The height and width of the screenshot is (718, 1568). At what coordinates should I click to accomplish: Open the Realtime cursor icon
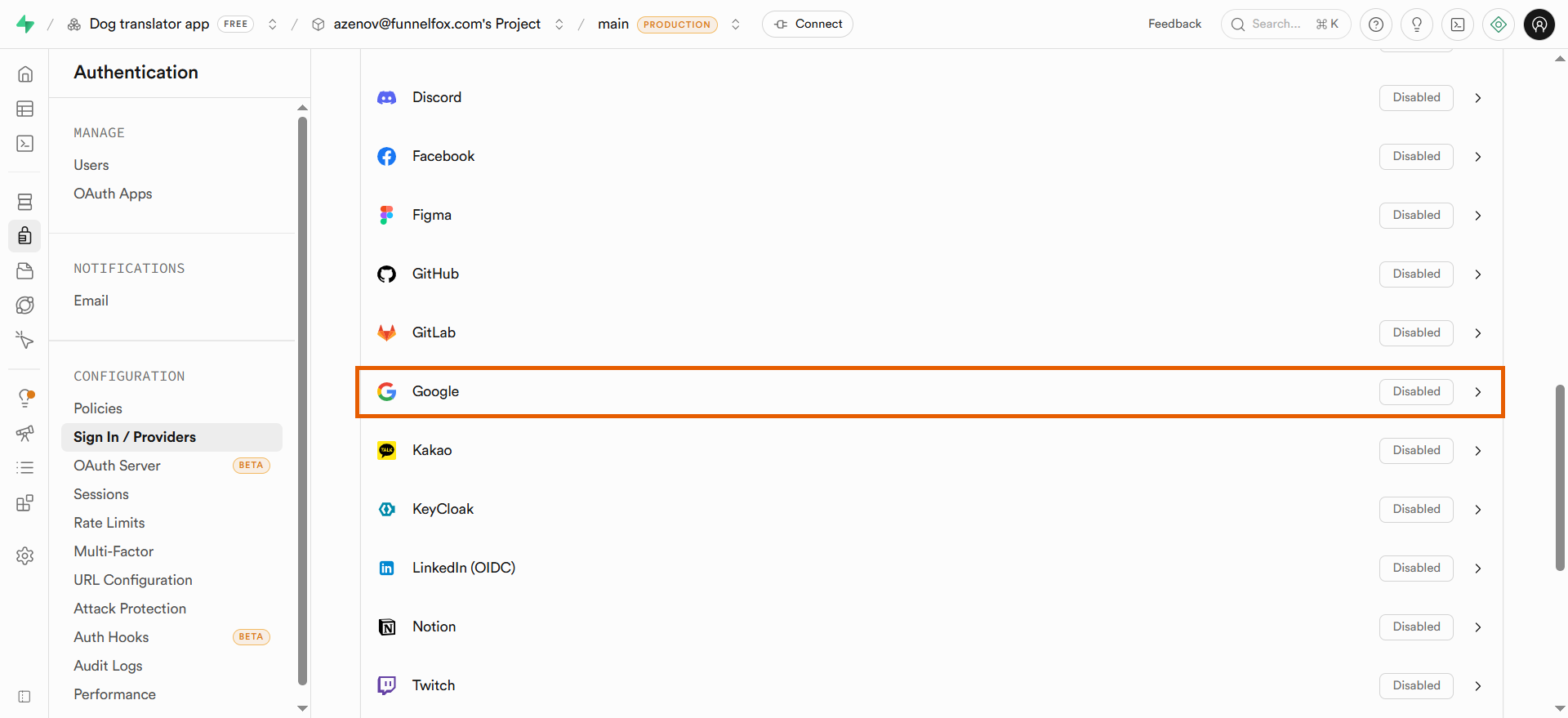tap(25, 339)
